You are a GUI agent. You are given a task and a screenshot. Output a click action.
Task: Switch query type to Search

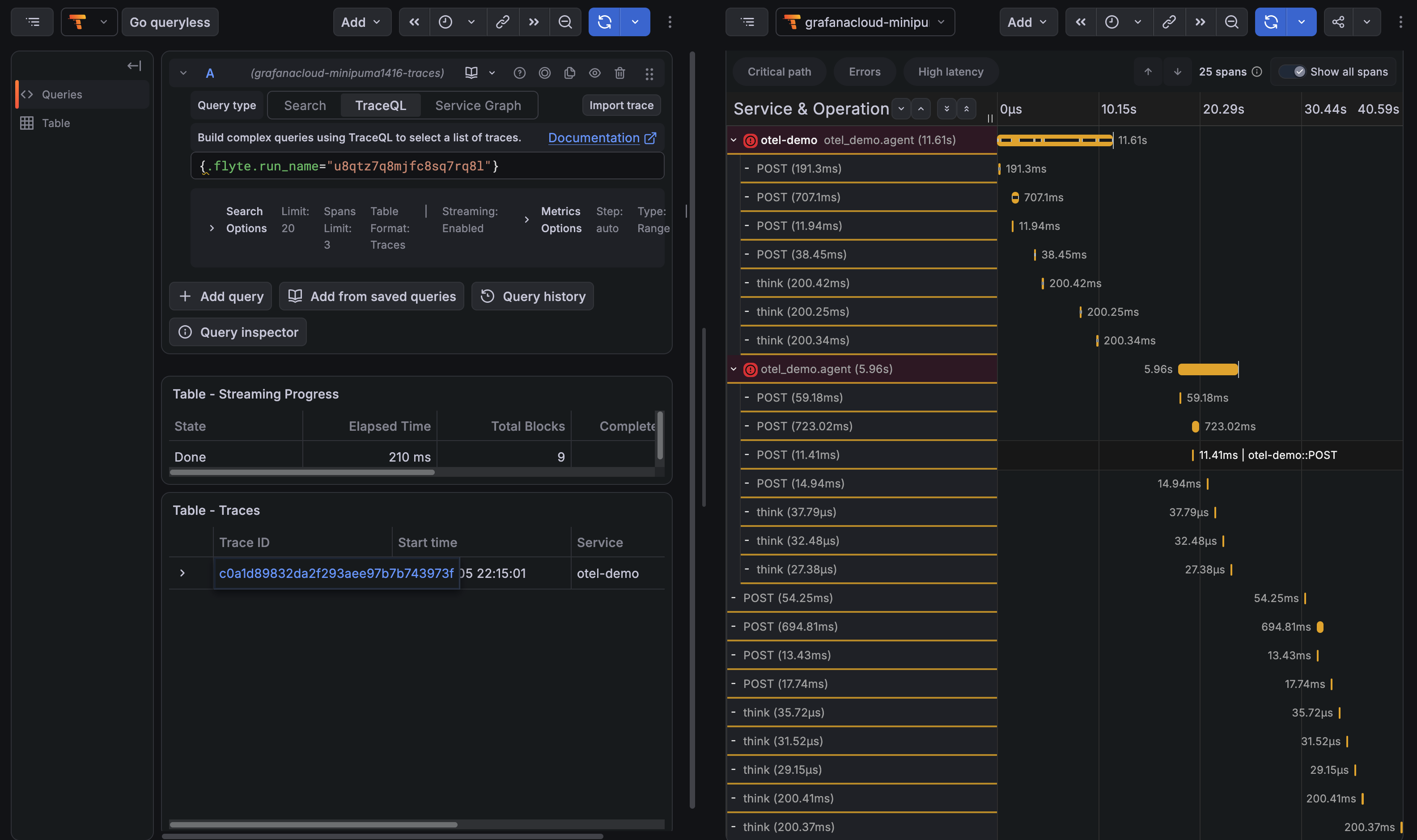[x=305, y=105]
